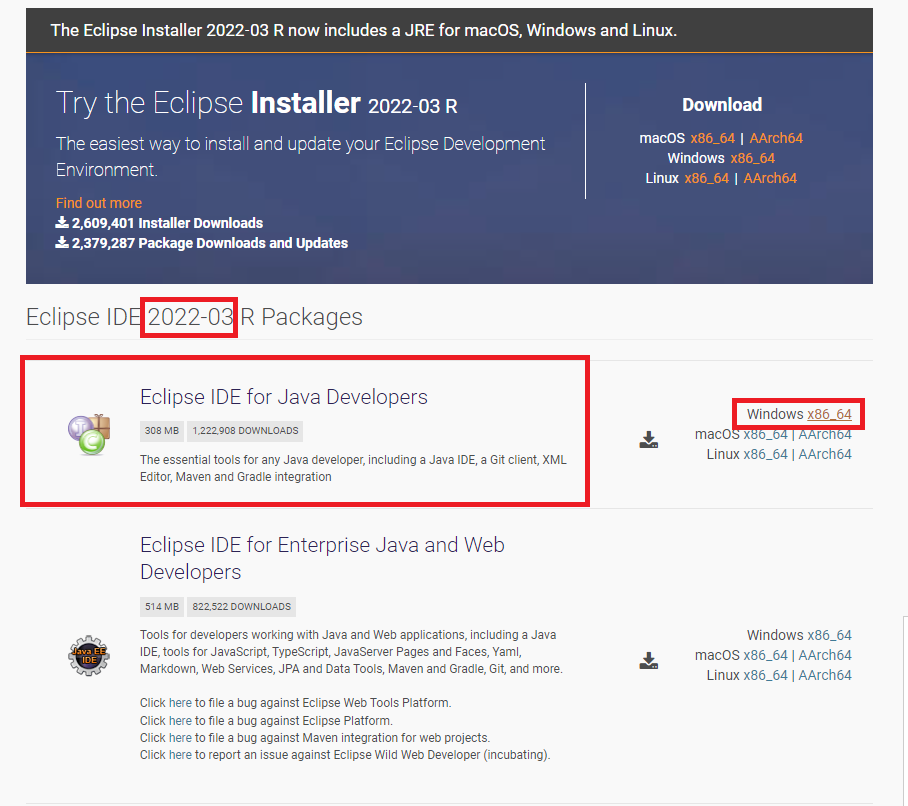Viewport: 908px width, 806px height.
Task: Download Installer for Linux AArch64
Action: pyautogui.click(x=770, y=178)
